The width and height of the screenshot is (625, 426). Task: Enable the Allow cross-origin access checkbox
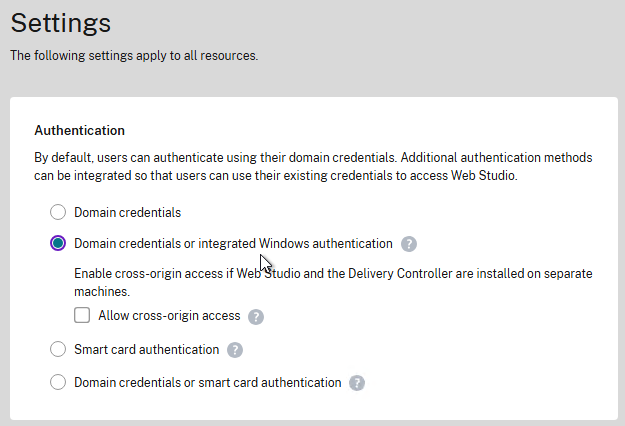tap(83, 316)
